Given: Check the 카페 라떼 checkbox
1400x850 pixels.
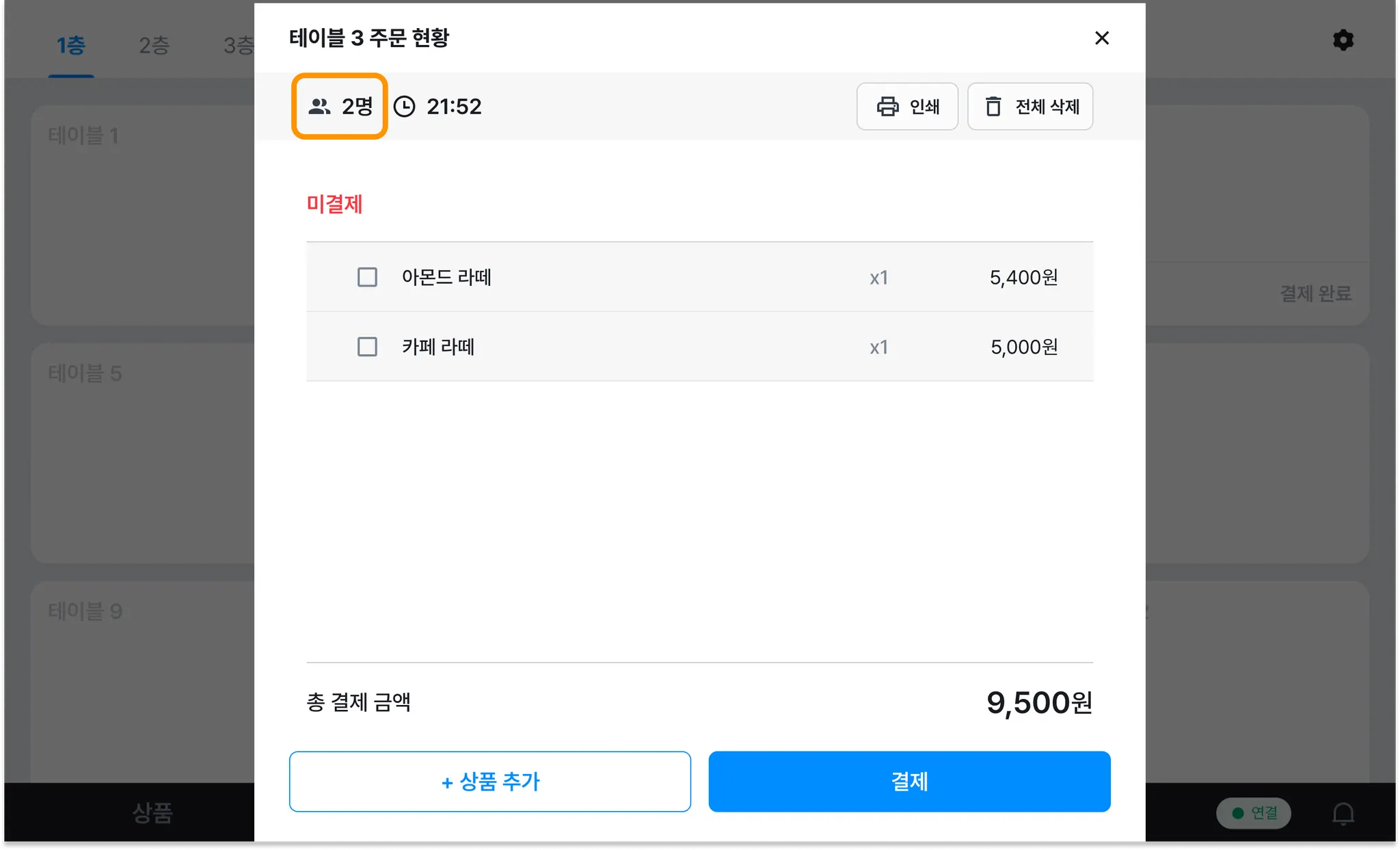Looking at the screenshot, I should (x=367, y=347).
